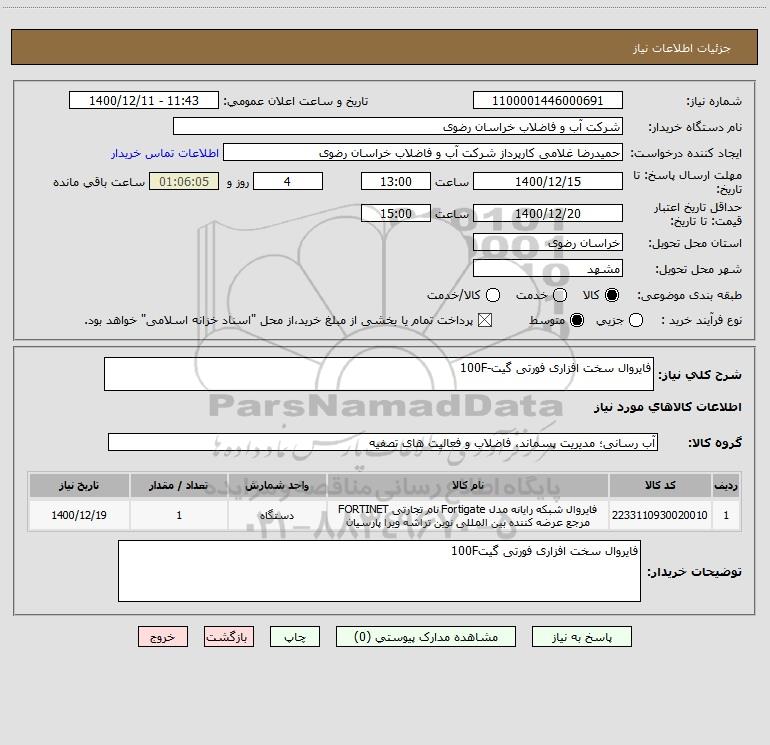This screenshot has width=770, height=745.
Task: Click the remaining time counter 01:06:05
Action: click(x=184, y=181)
